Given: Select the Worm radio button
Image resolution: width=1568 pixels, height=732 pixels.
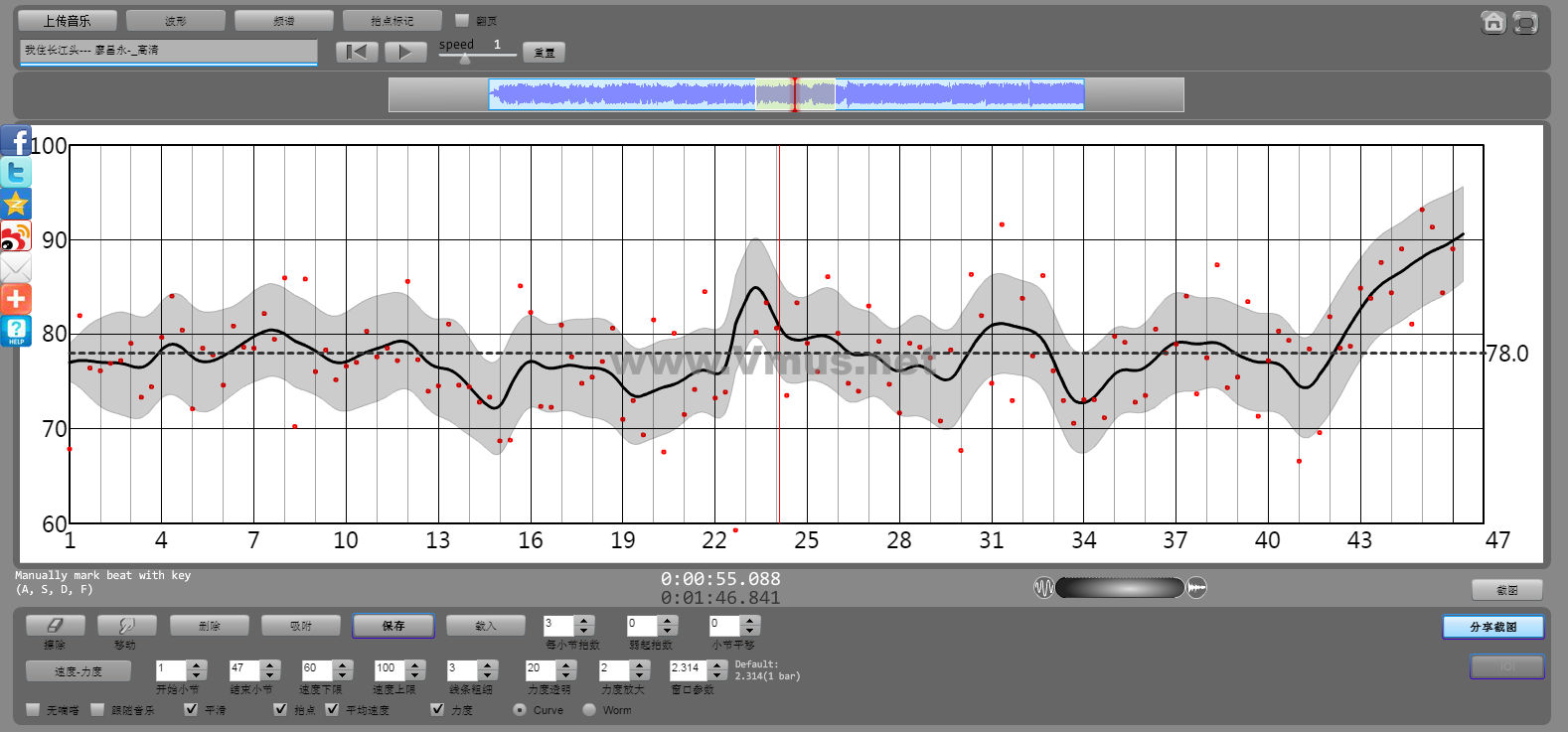Looking at the screenshot, I should [589, 709].
